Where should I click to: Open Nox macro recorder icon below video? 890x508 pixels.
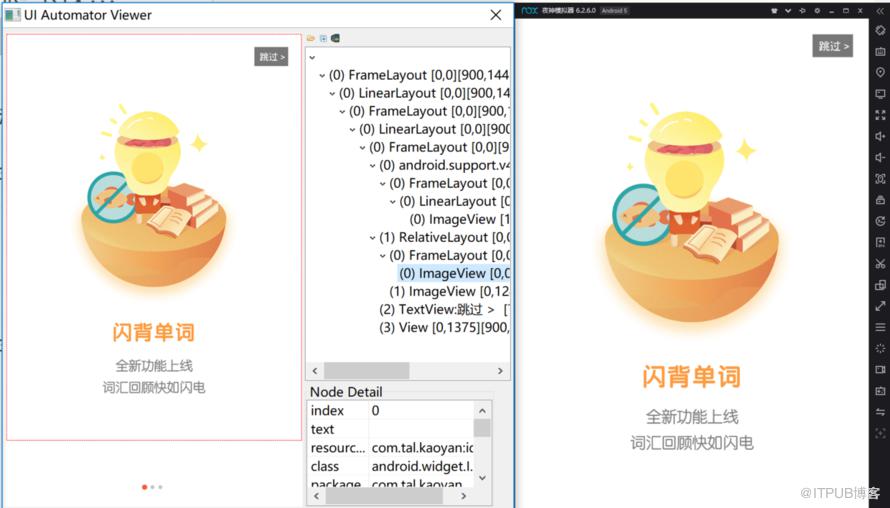coord(880,391)
